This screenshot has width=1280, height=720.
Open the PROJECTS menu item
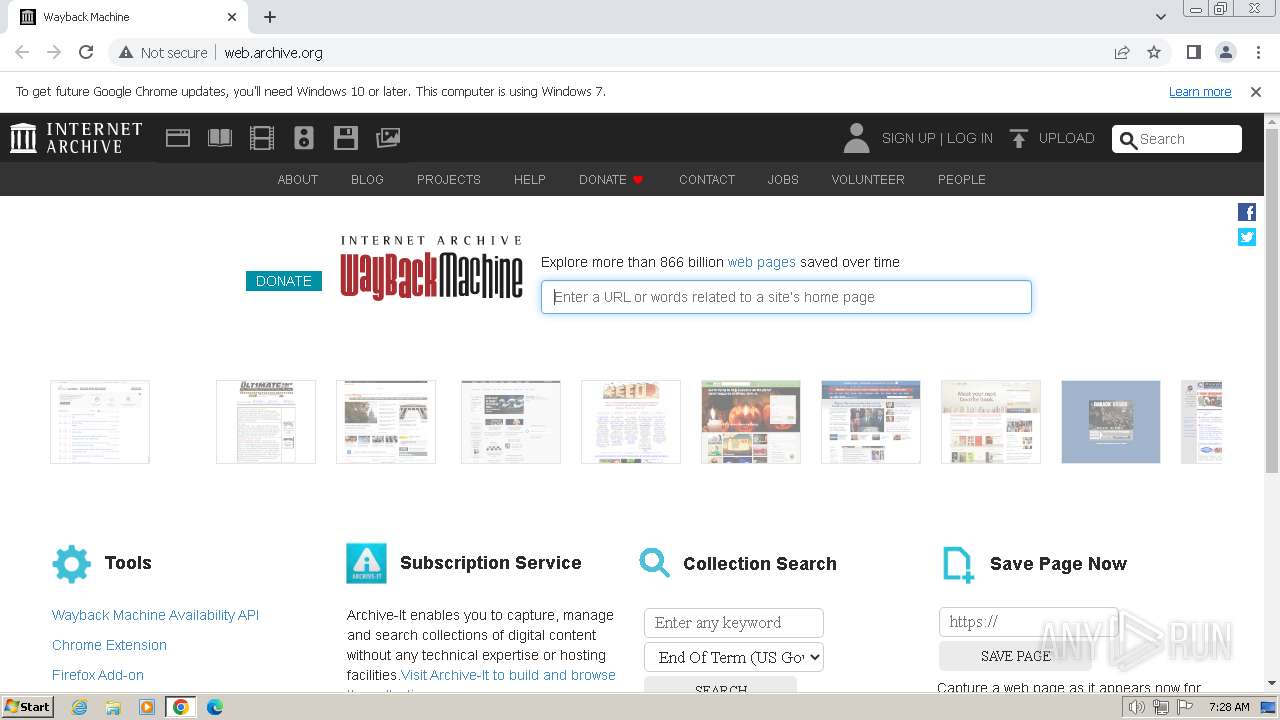[x=449, y=179]
